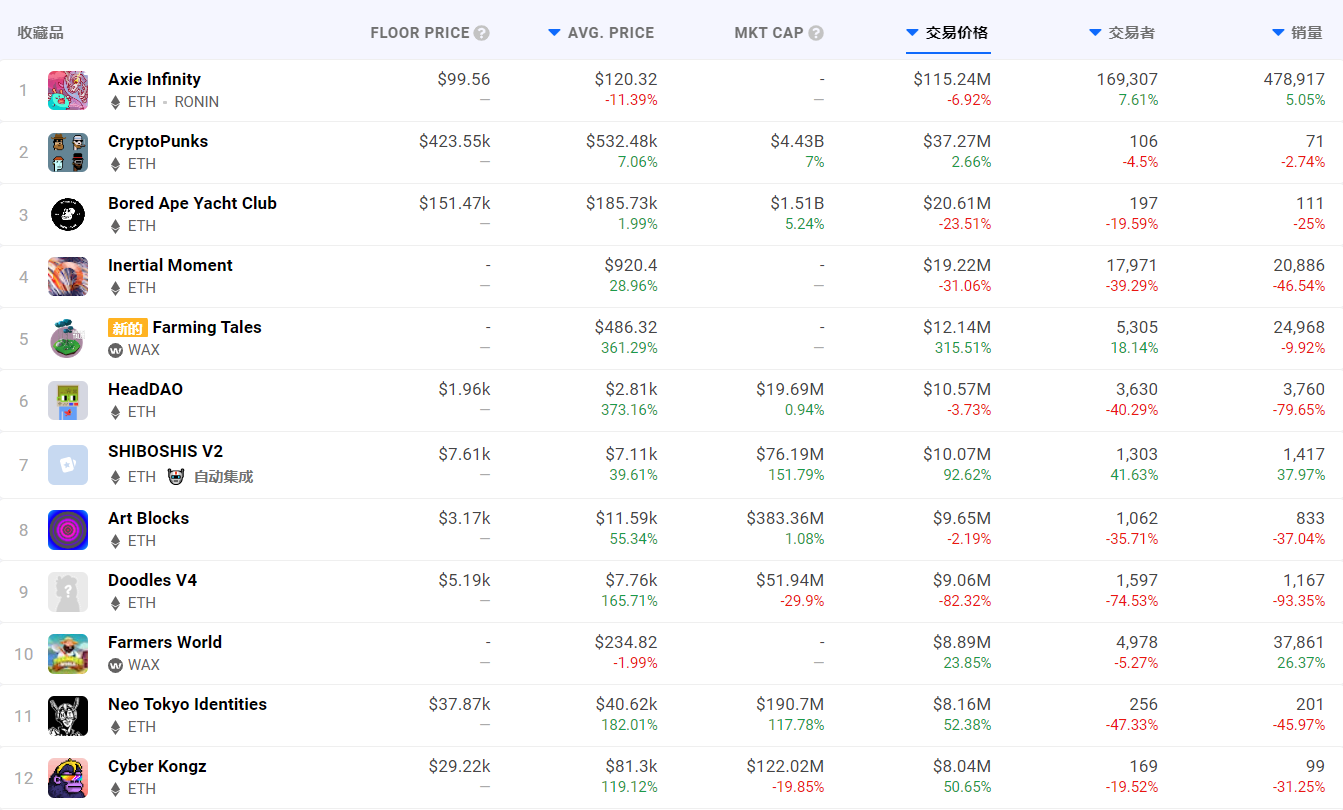Open the Farming Tales collection link

[207, 327]
